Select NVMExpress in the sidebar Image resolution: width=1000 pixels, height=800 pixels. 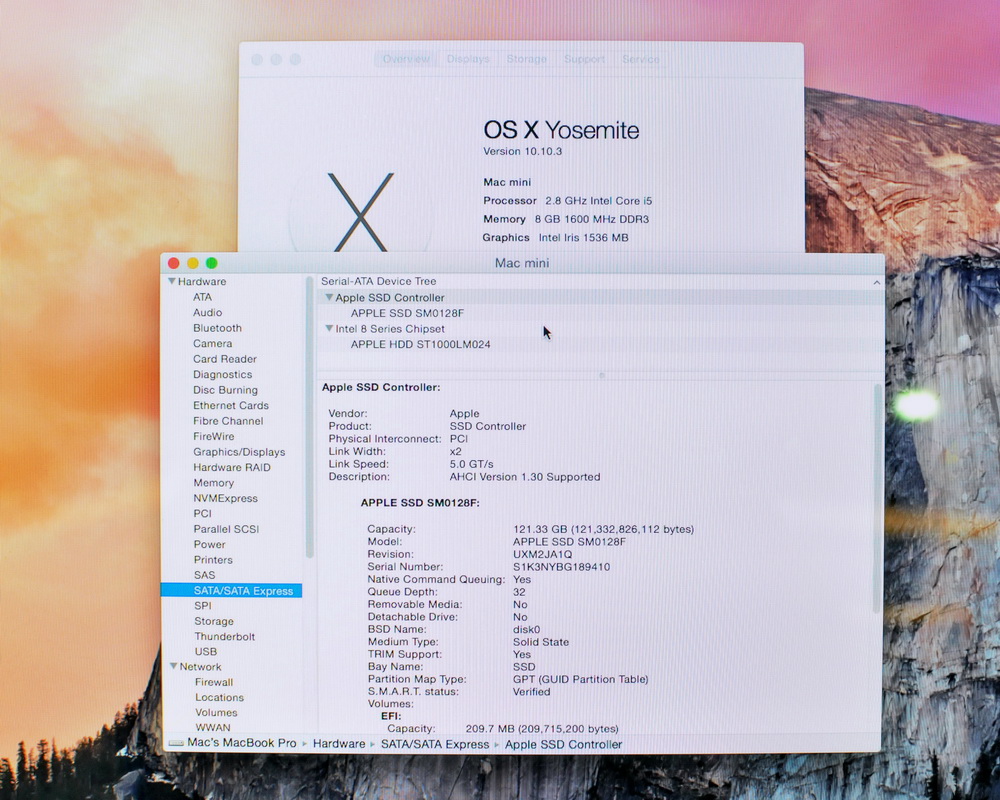point(226,498)
